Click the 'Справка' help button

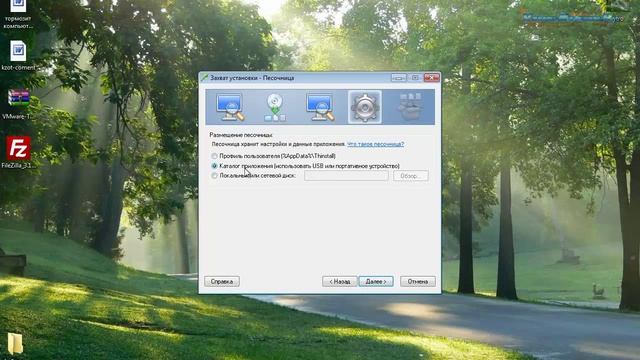222,281
